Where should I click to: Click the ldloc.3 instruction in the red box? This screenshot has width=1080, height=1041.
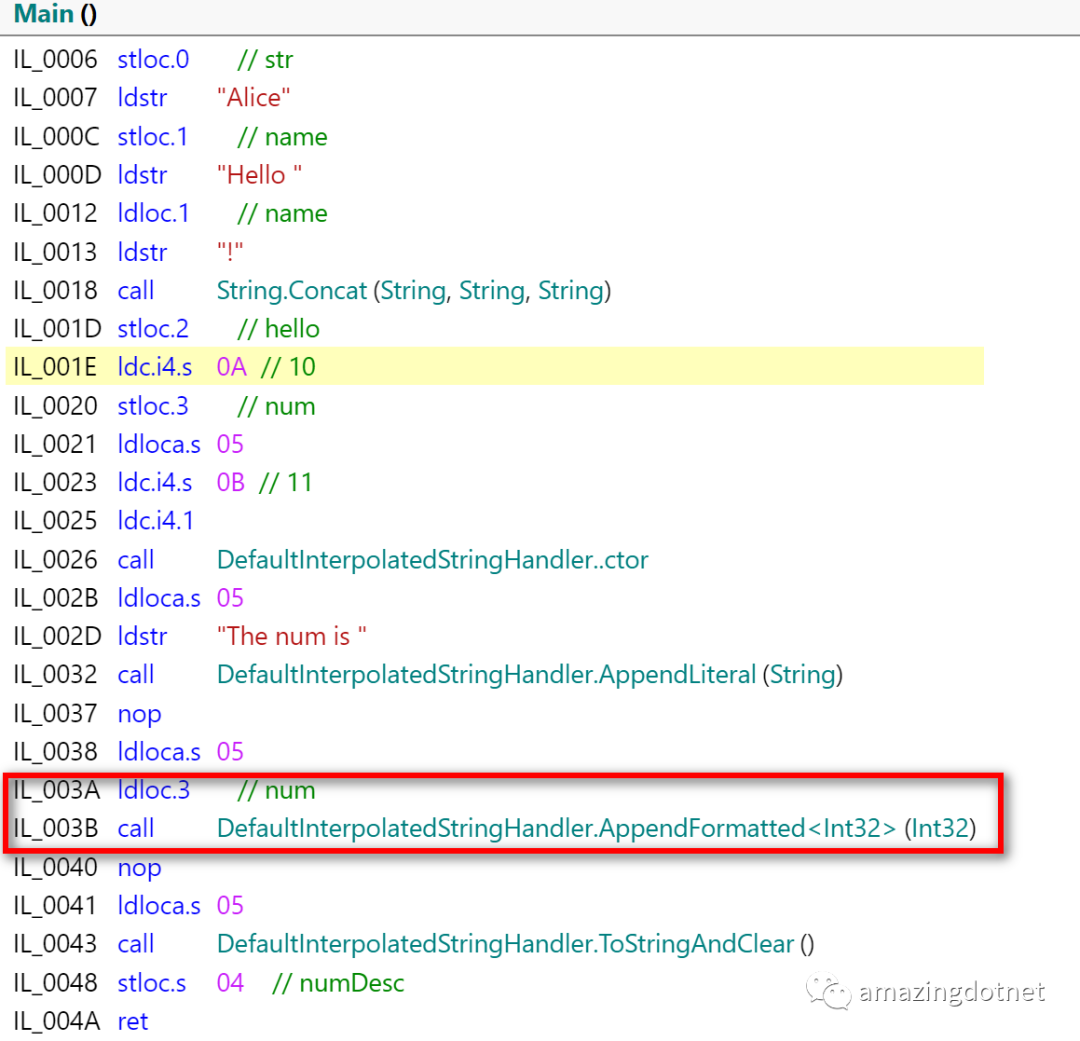click(154, 790)
